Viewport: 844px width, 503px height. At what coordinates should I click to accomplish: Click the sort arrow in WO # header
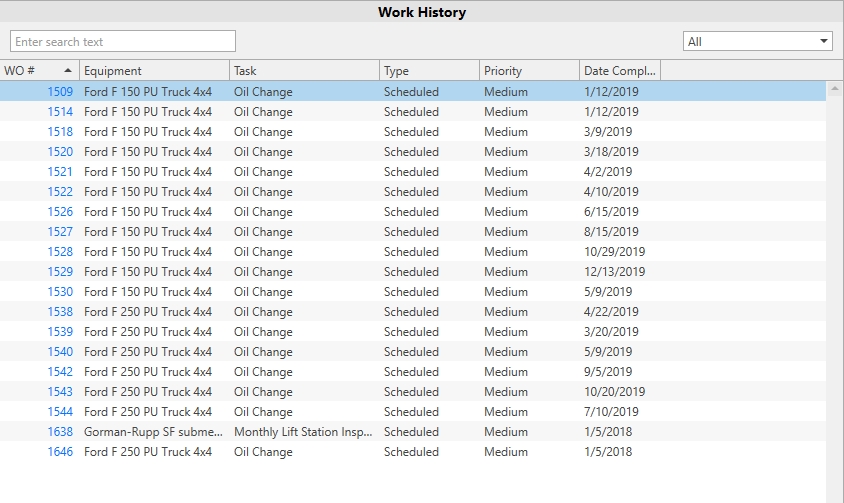coord(67,71)
